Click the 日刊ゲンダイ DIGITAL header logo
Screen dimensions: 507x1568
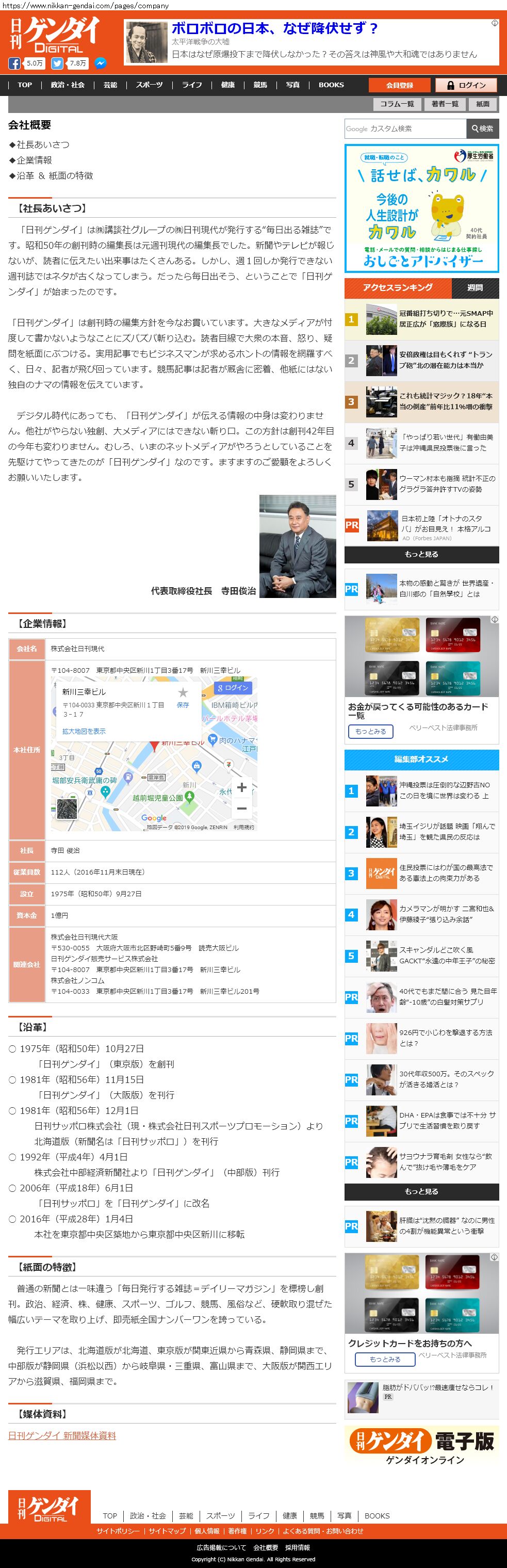[x=55, y=35]
